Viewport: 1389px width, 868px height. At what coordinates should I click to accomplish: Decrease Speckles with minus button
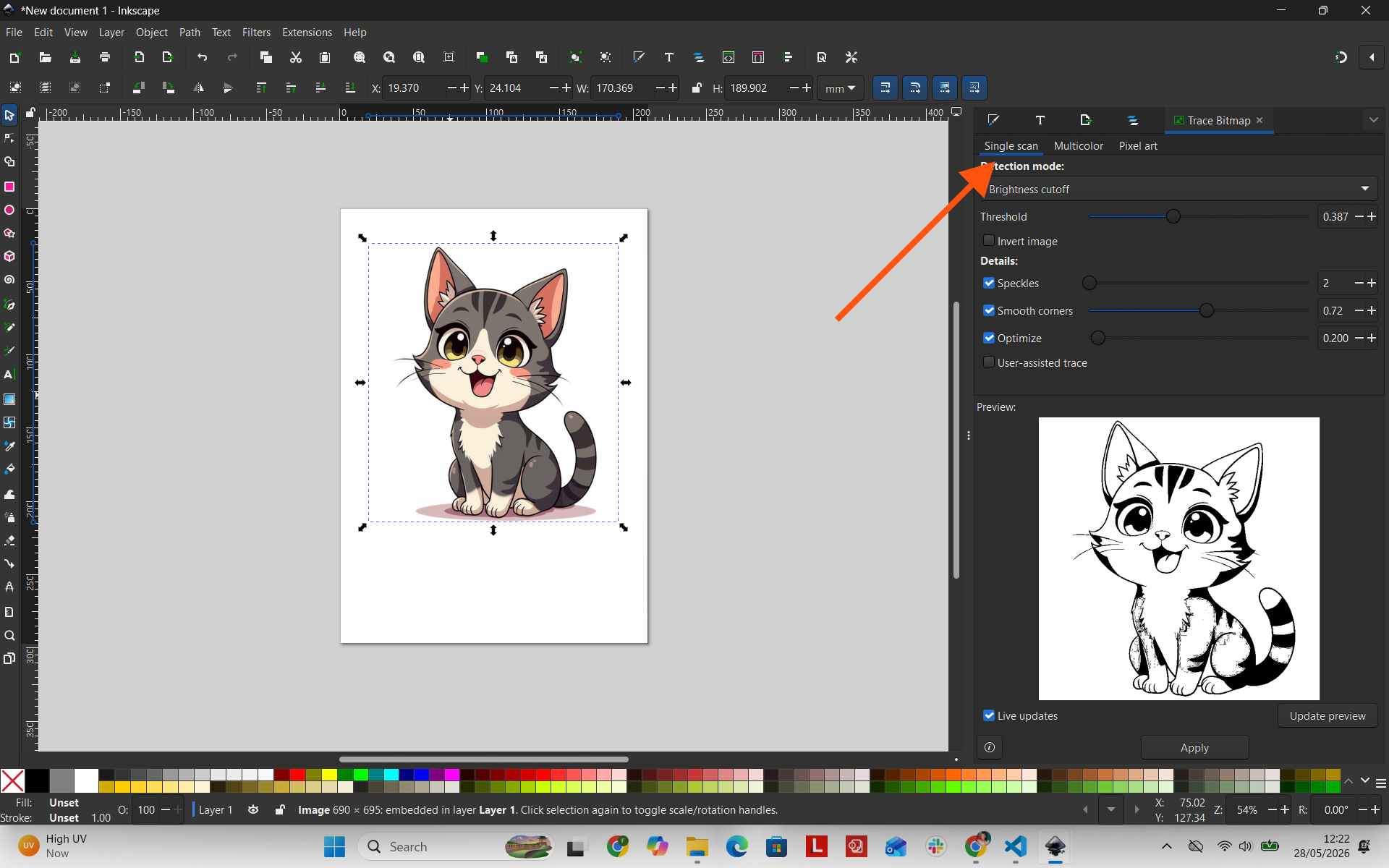[1359, 283]
